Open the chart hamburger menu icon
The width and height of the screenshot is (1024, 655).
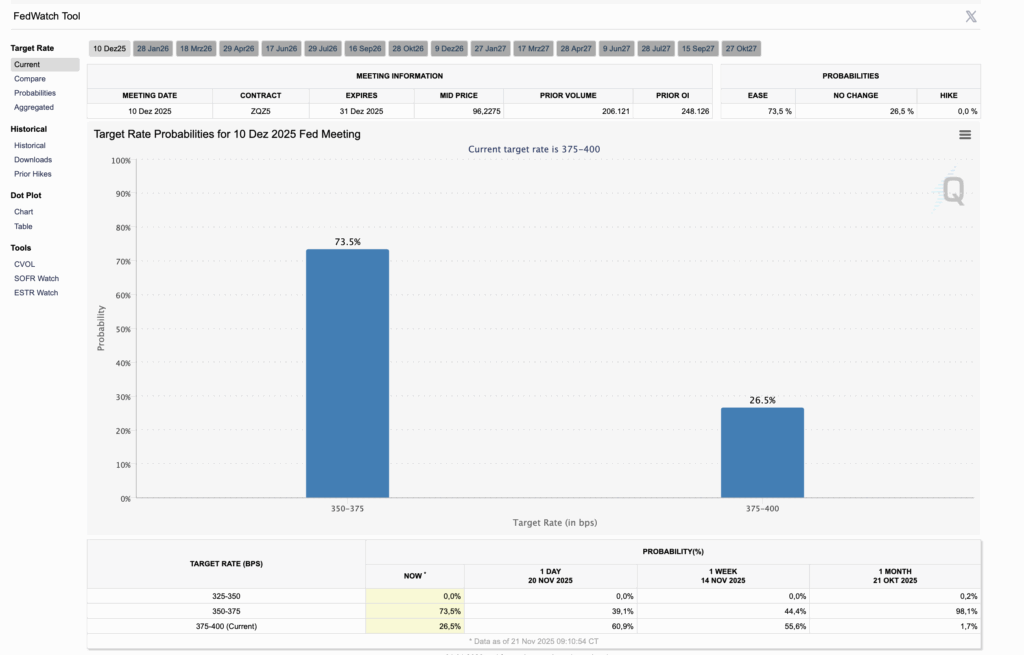[x=965, y=135]
